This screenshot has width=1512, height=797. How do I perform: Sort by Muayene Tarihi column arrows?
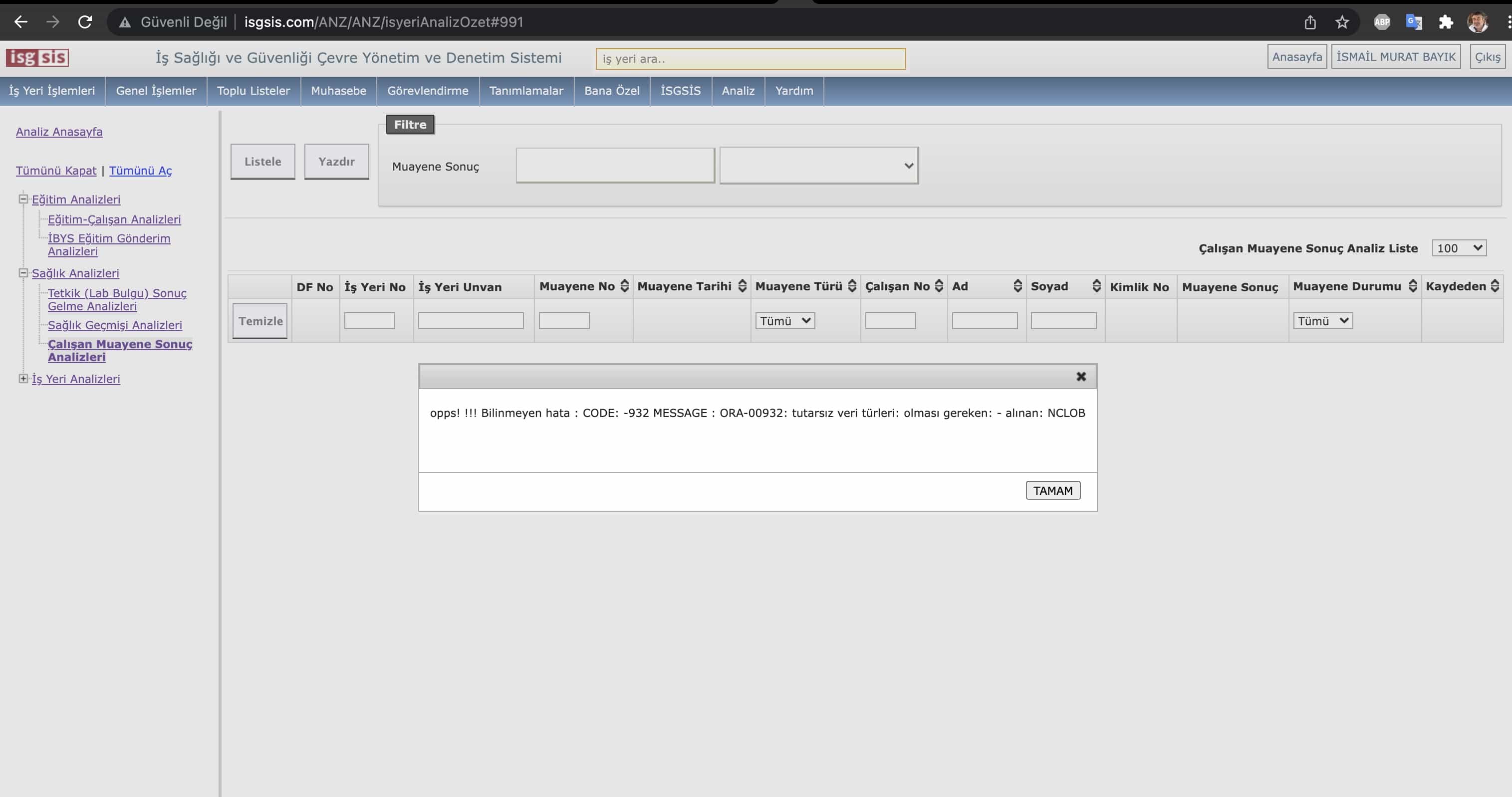point(742,286)
